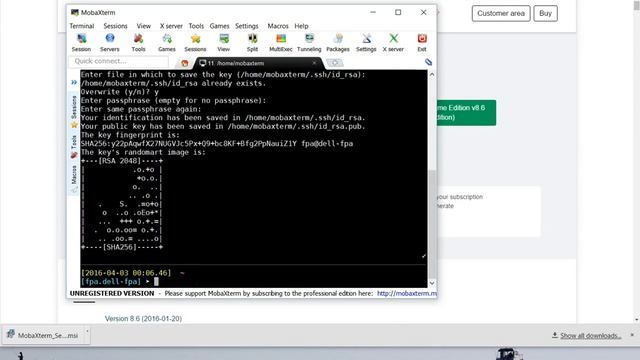Screen dimensions: 640x360
Task: Click the Customer area button on webpage
Action: (501, 13)
